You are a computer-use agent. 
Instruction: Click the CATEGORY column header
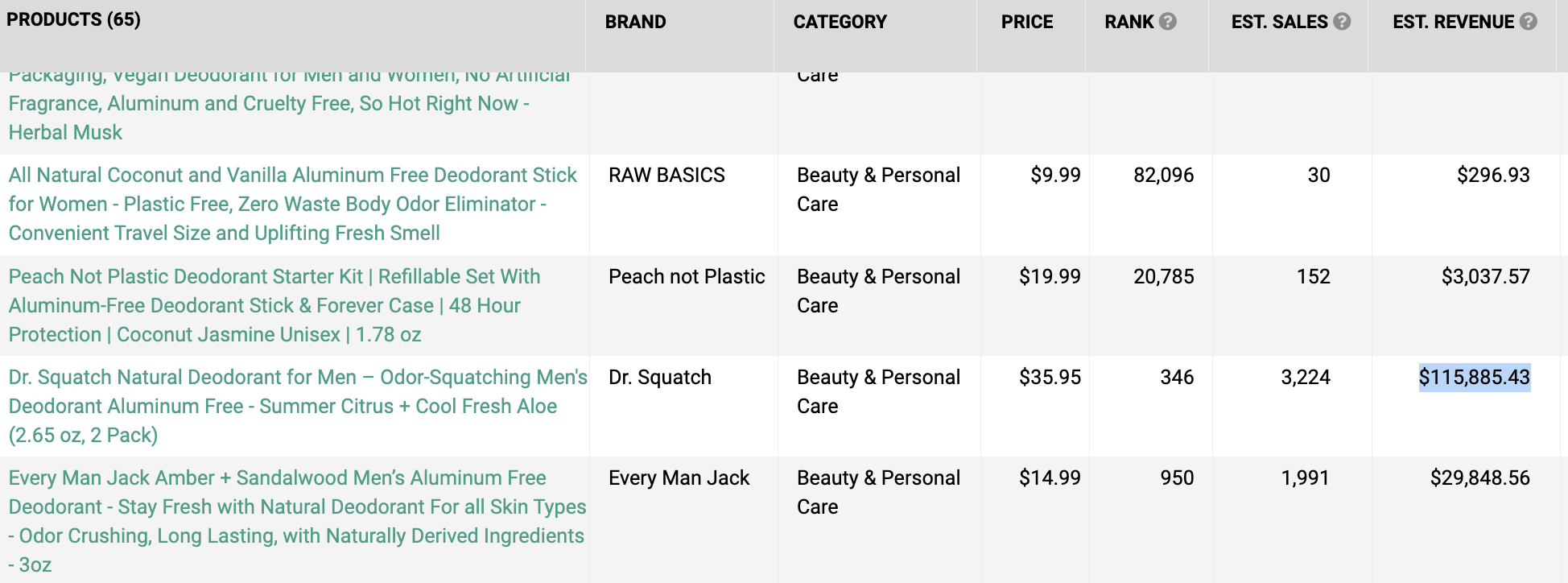(840, 22)
